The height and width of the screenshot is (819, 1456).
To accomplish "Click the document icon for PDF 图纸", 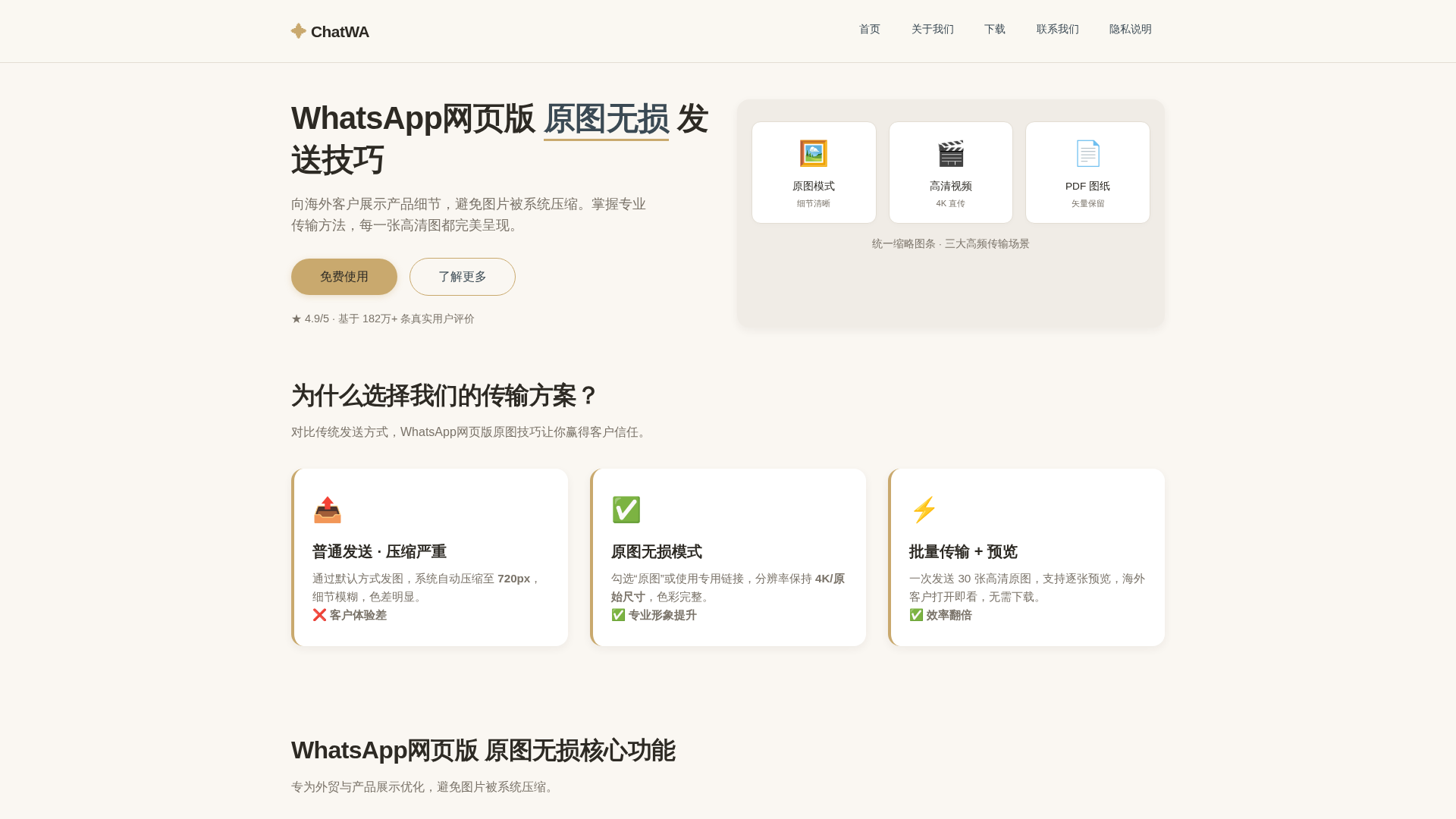I will pyautogui.click(x=1088, y=154).
